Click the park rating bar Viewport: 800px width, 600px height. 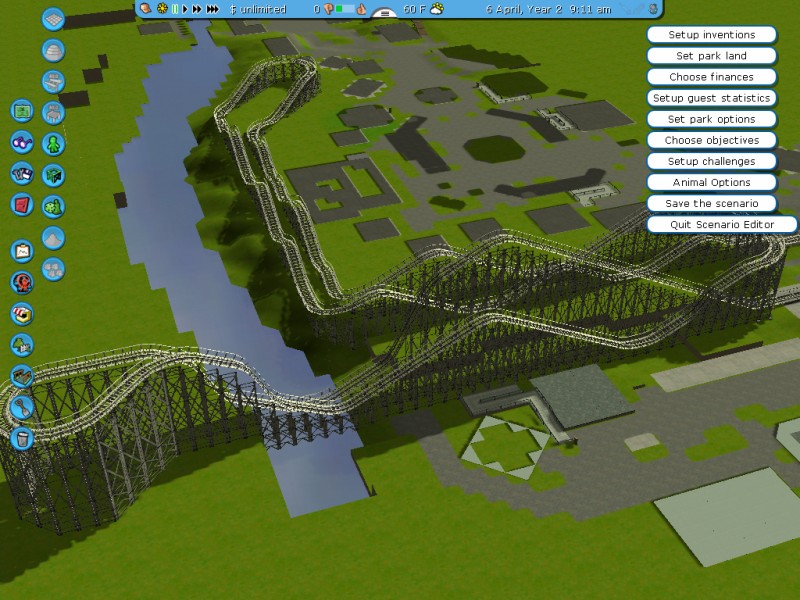(344, 9)
